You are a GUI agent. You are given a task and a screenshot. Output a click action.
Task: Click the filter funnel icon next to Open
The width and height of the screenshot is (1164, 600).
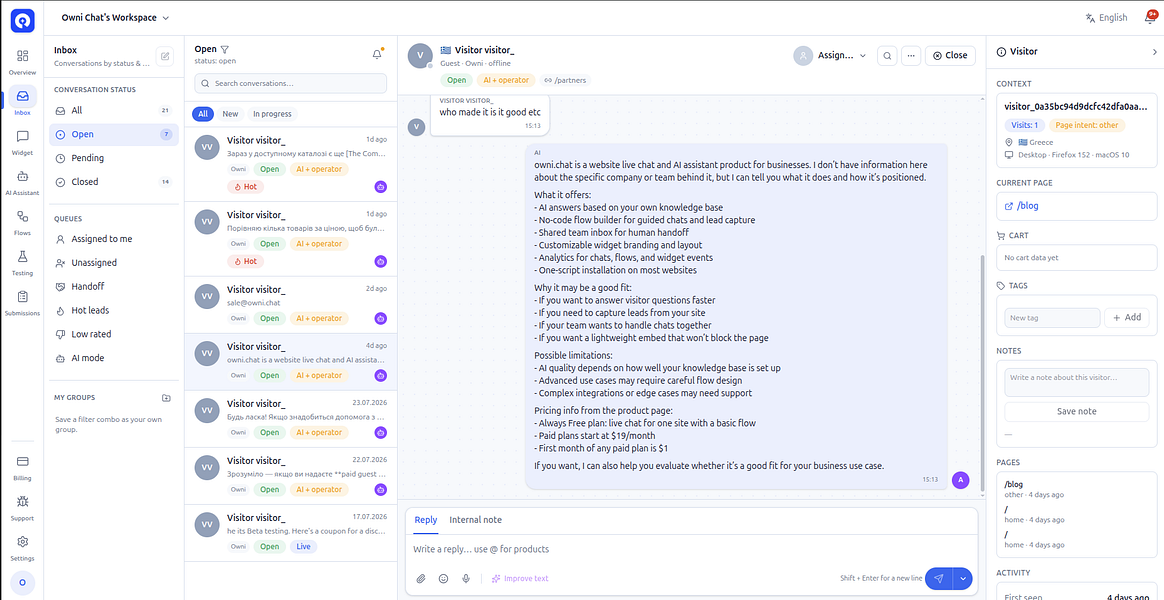(224, 49)
